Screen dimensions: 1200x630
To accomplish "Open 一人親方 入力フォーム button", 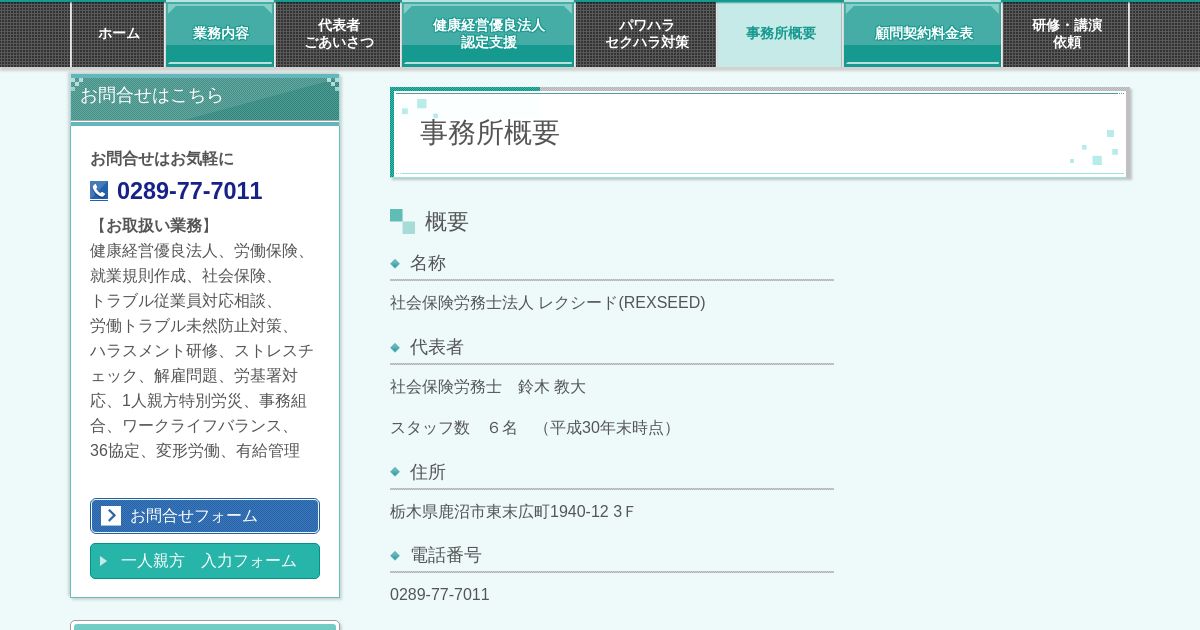I will coord(205,561).
